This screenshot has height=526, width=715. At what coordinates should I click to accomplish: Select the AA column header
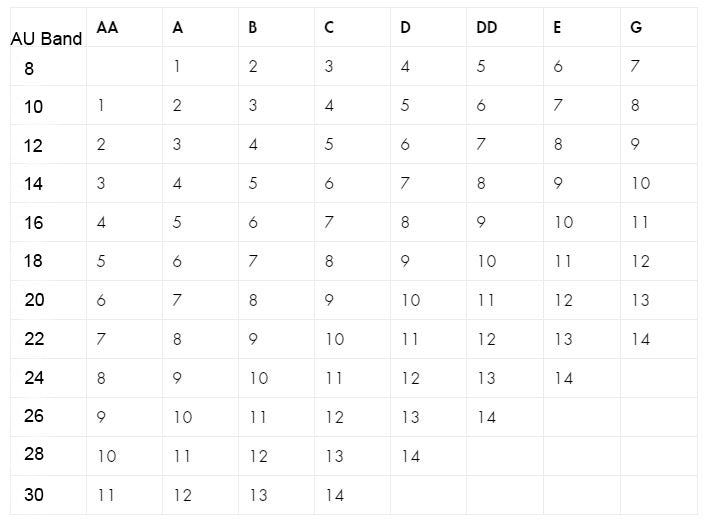(108, 27)
